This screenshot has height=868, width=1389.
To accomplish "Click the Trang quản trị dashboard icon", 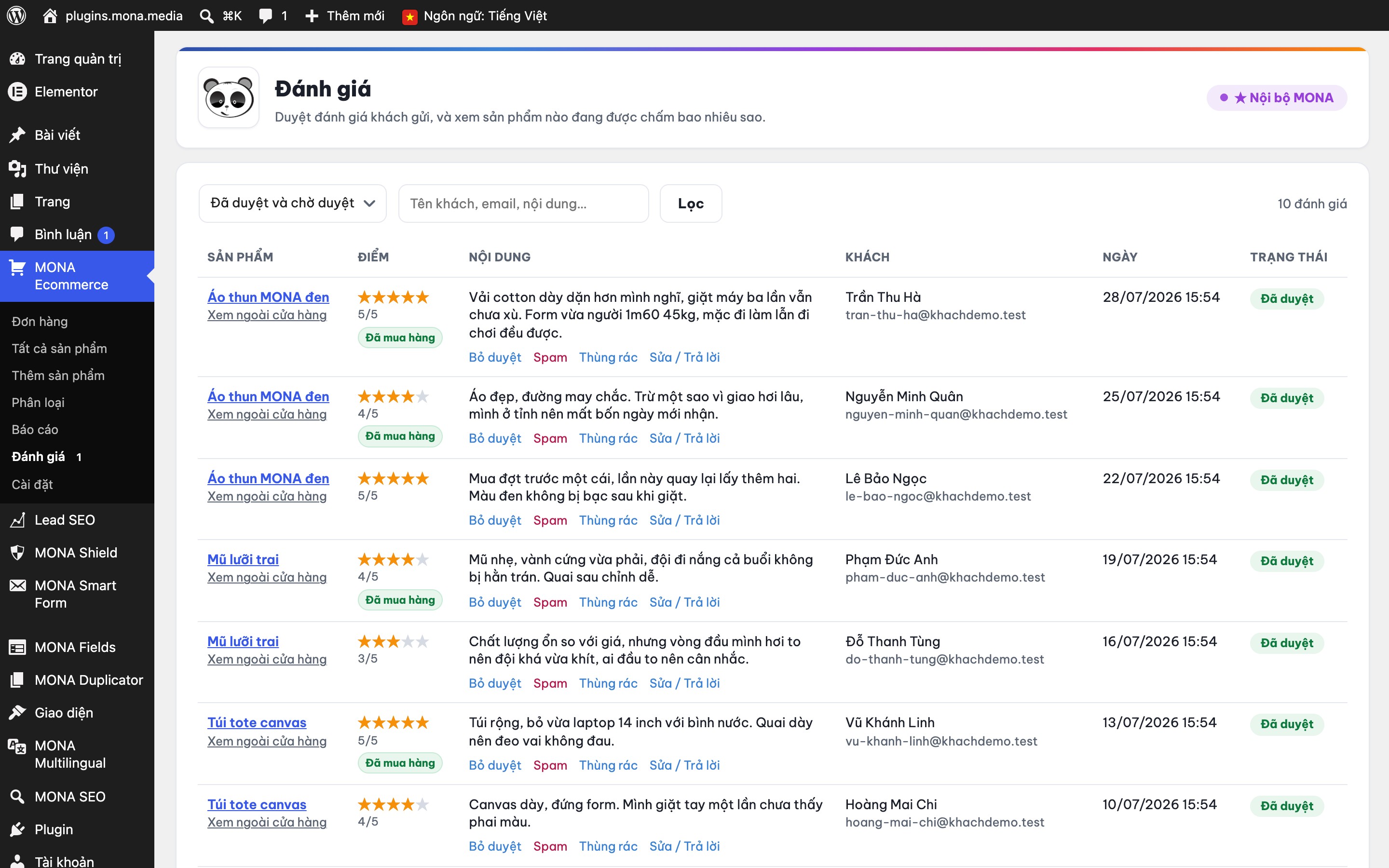I will [x=17, y=58].
